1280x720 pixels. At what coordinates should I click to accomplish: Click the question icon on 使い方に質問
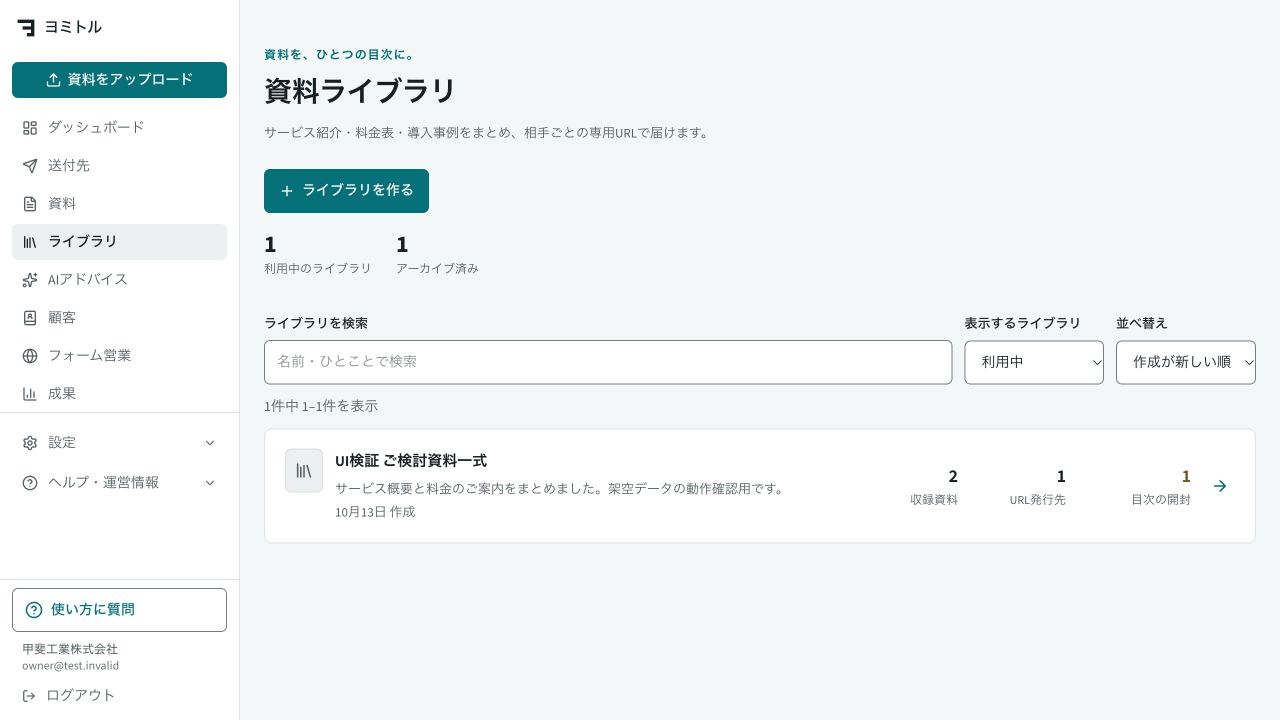34,610
